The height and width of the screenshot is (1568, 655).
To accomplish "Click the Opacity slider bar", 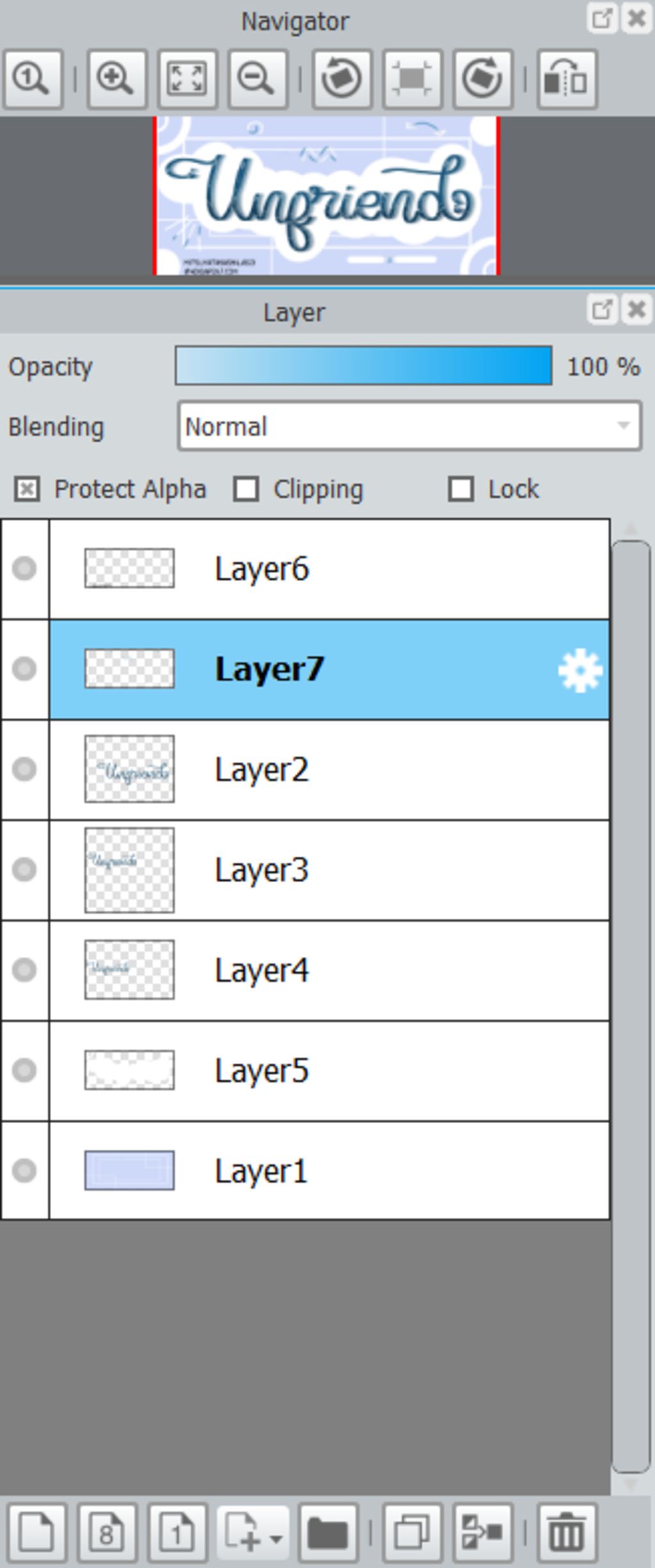I will tap(363, 366).
